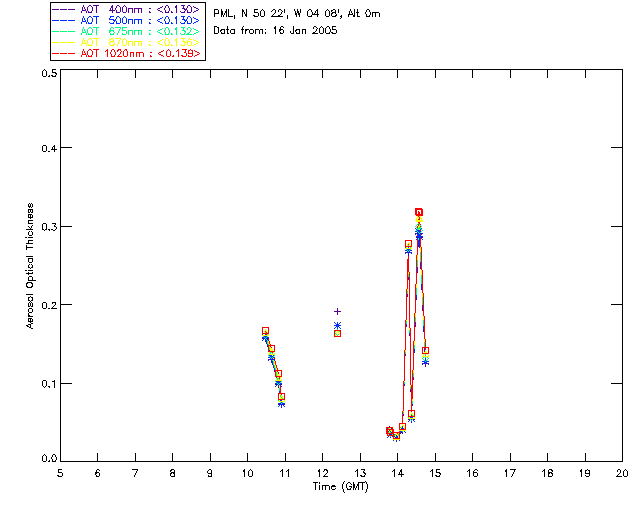Image resolution: width=640 pixels, height=512 pixels.
Task: Click the Aerosol Optical Thickness axis label
Action: [x=30, y=266]
